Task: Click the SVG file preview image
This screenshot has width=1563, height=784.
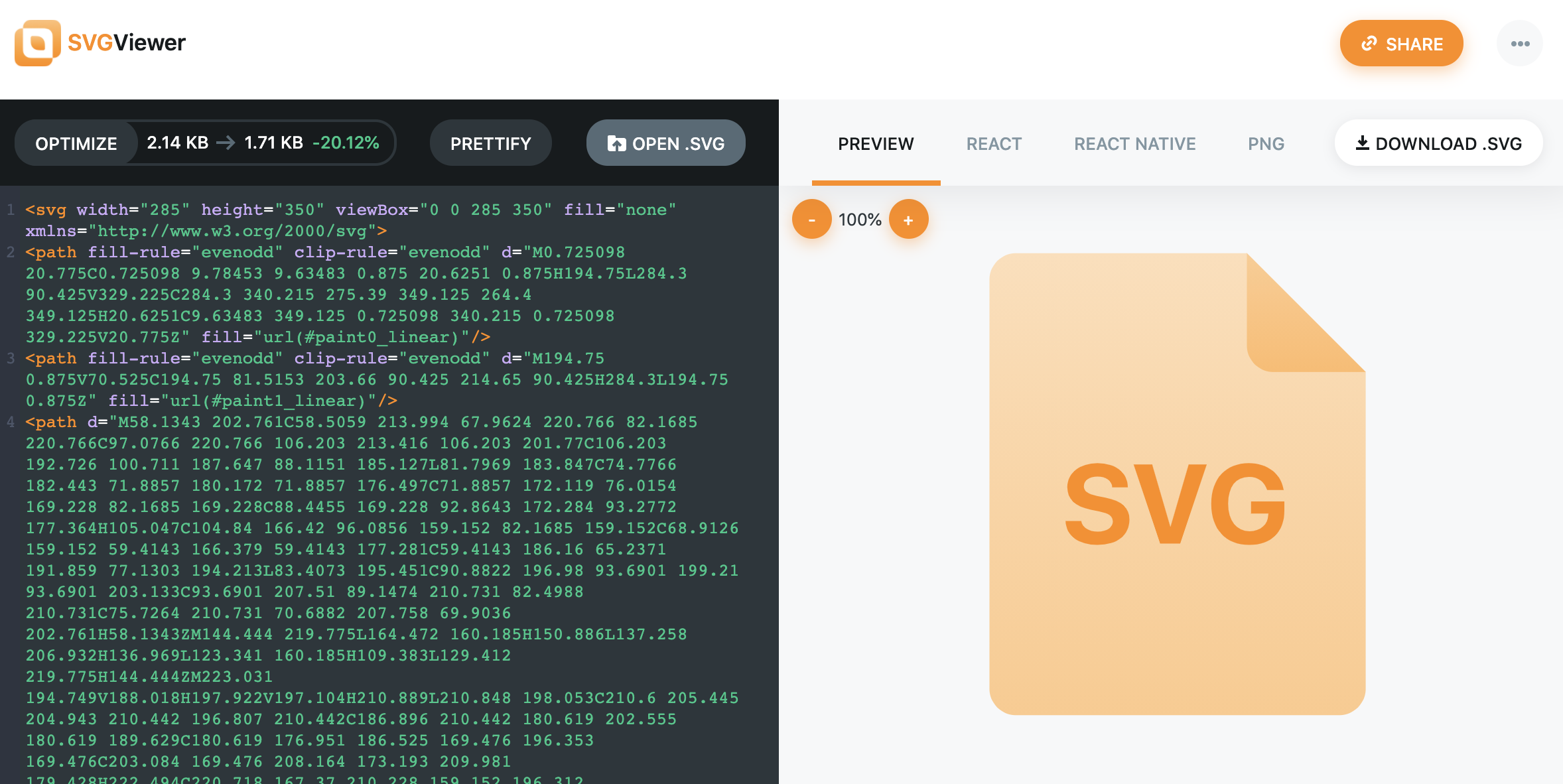Action: click(x=1177, y=484)
